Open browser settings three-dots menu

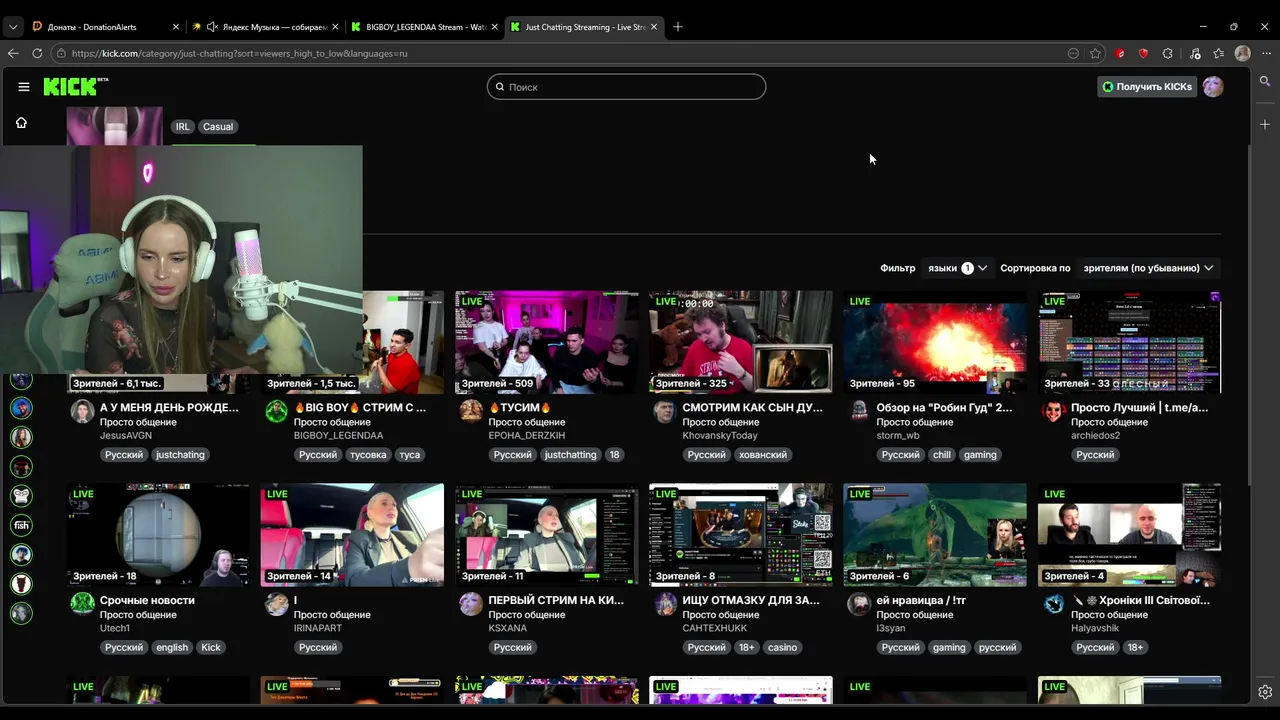point(1266,53)
